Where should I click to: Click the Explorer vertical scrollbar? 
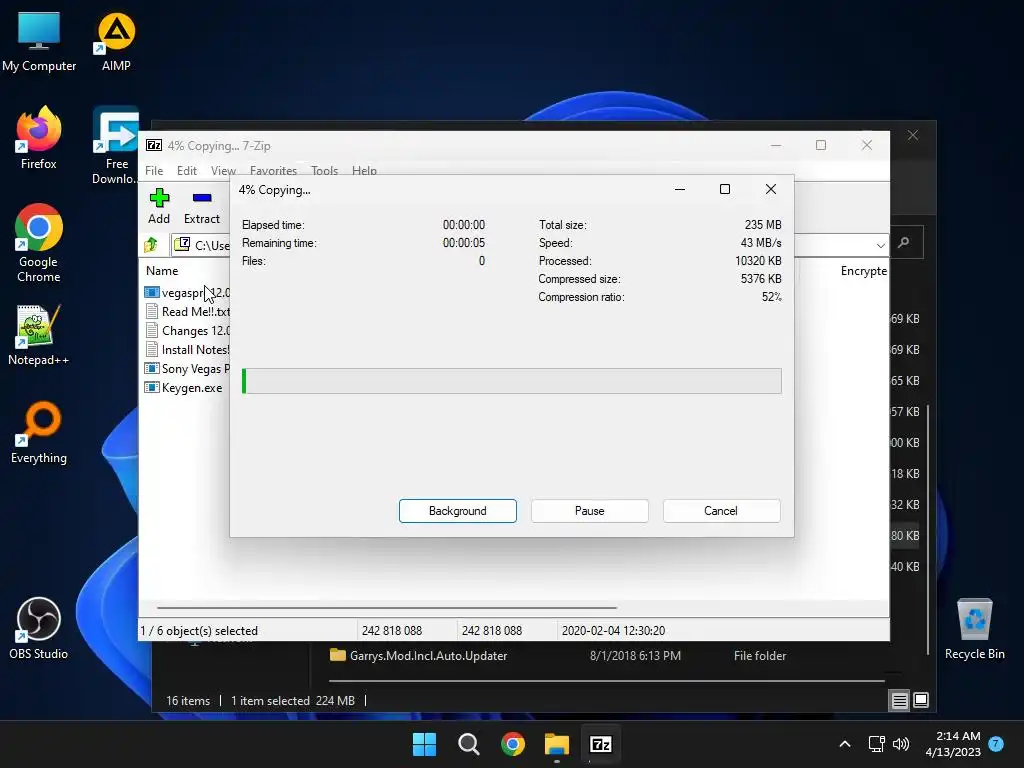pos(928,530)
